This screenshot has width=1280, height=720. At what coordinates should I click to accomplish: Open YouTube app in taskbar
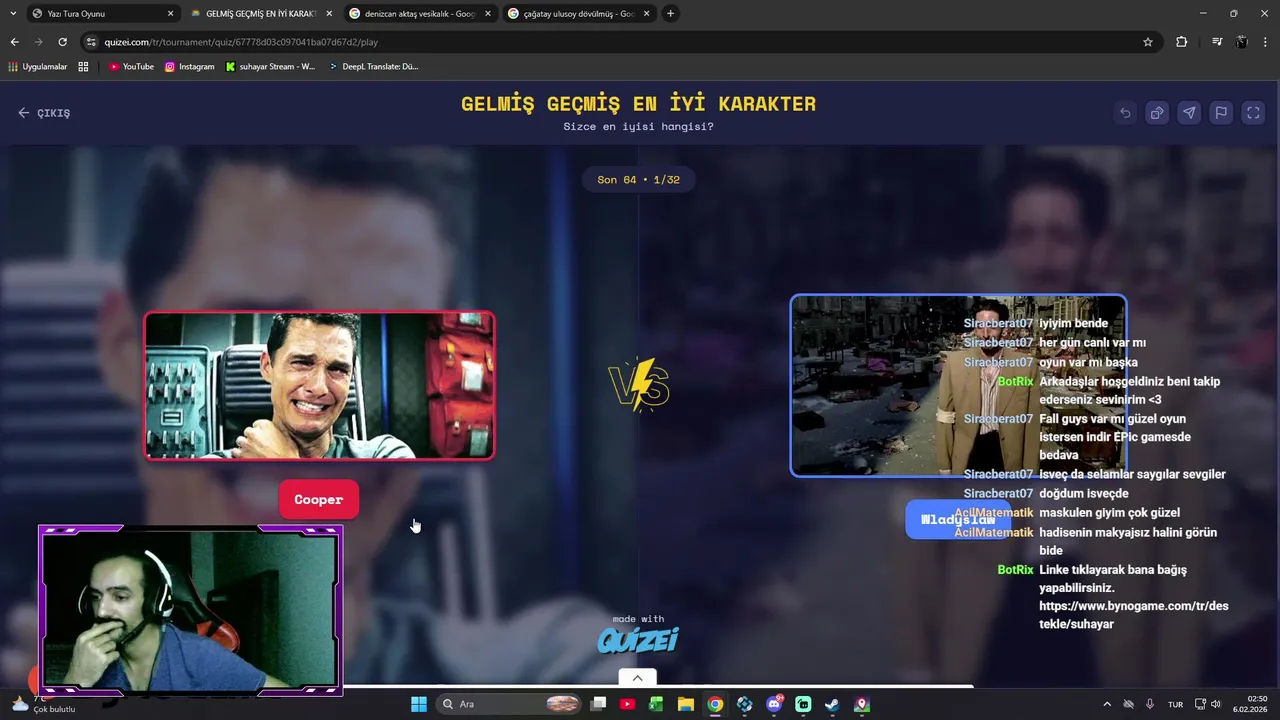coord(627,704)
